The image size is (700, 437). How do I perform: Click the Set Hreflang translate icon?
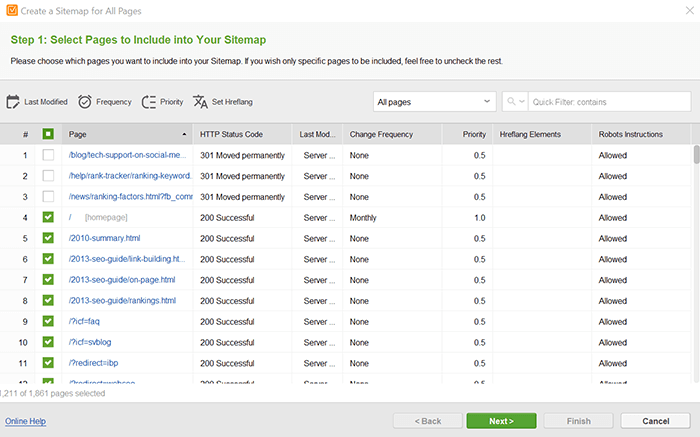pyautogui.click(x=200, y=102)
